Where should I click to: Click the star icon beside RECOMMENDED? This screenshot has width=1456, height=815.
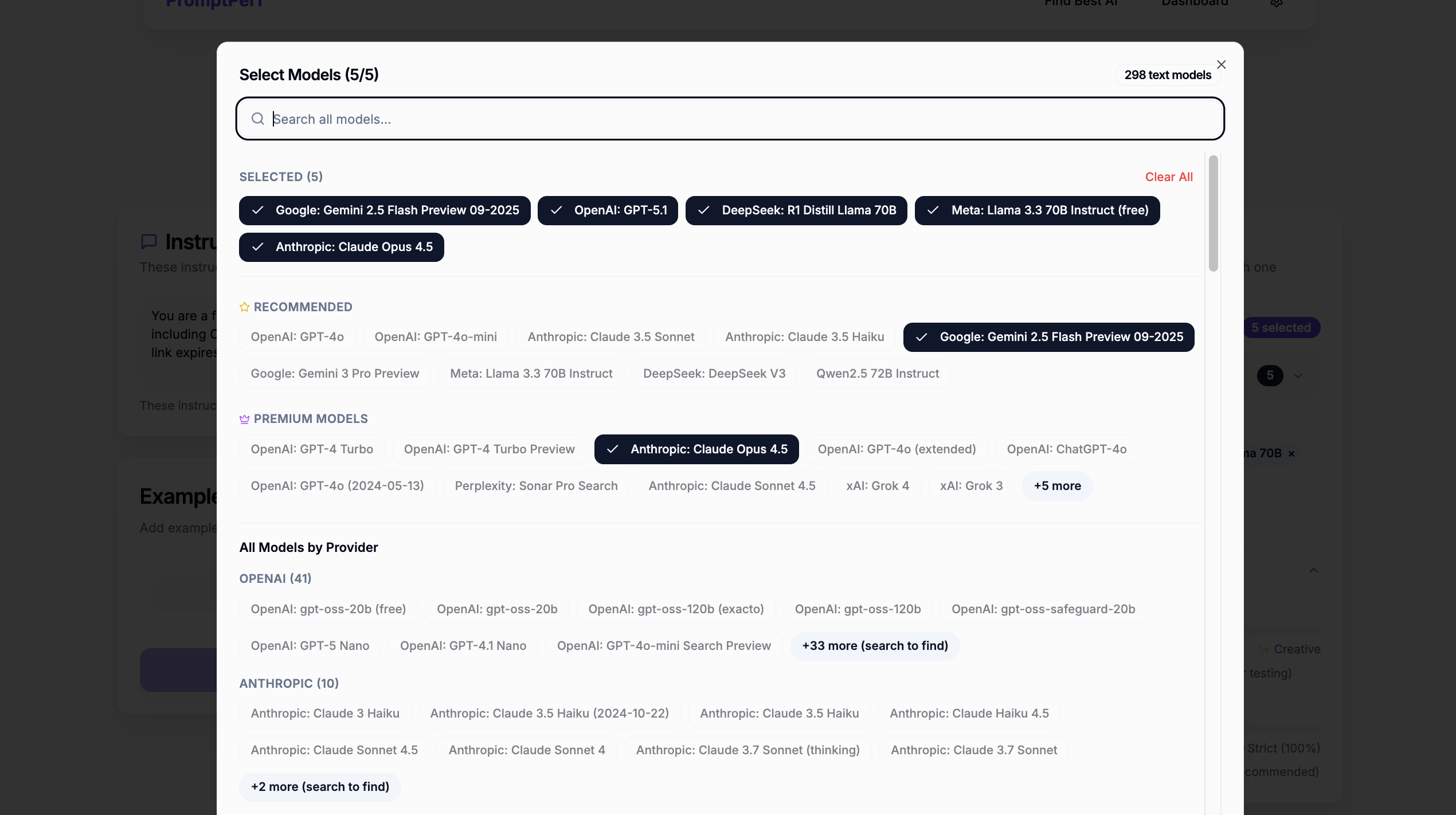[244, 307]
